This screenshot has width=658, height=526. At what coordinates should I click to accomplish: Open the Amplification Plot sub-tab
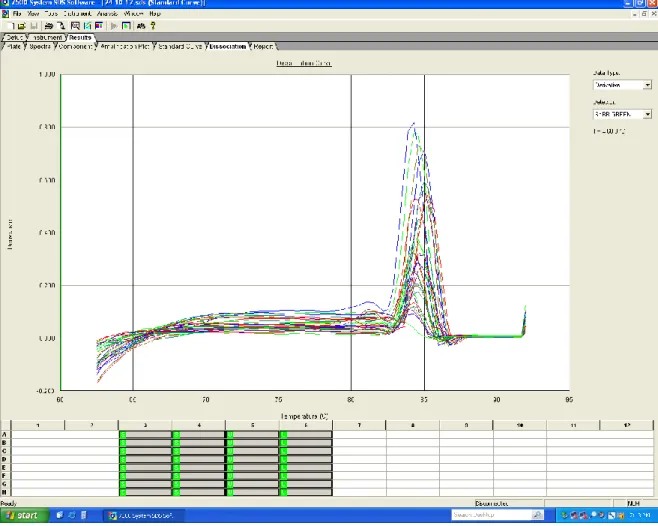point(125,47)
